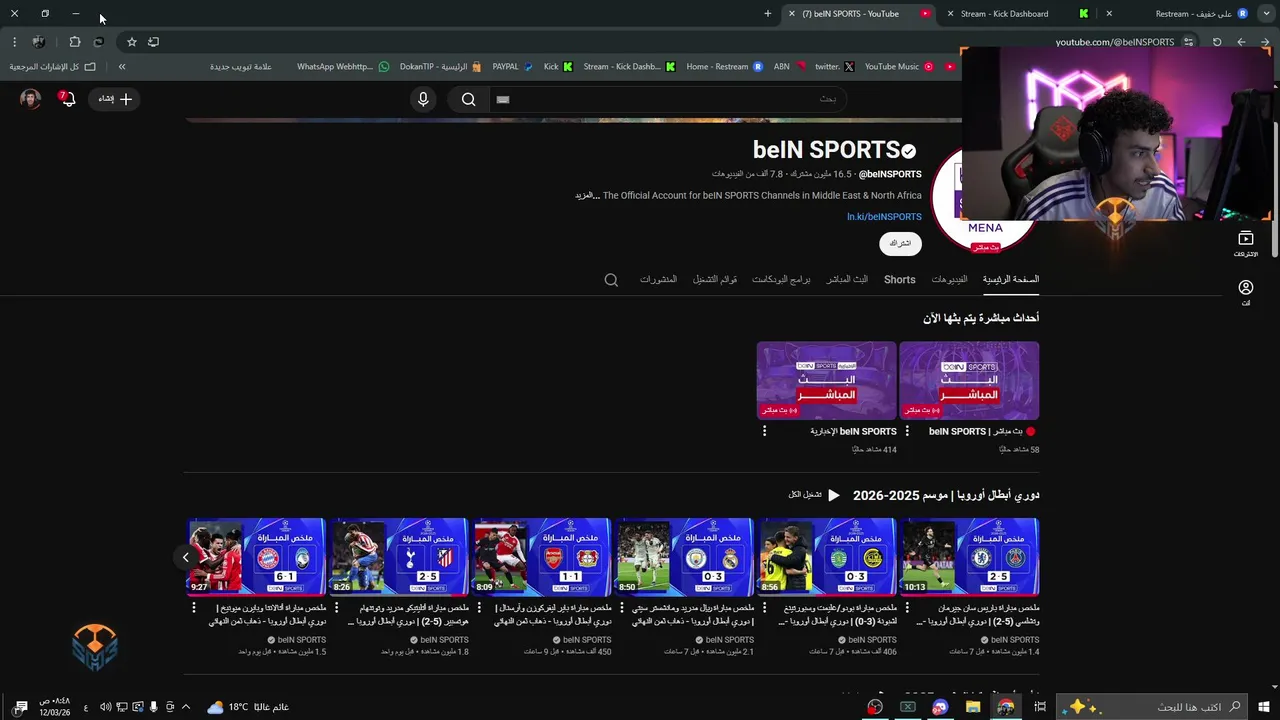Open the on-screen keyboard icon in search
Viewport: 1280px width, 720px height.
pos(503,99)
